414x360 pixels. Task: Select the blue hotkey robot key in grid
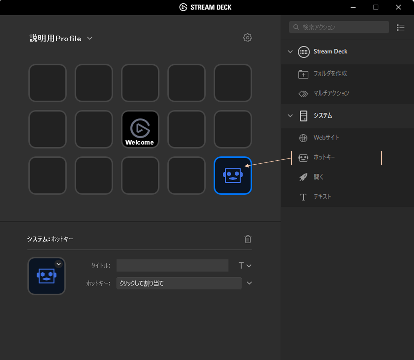[233, 175]
